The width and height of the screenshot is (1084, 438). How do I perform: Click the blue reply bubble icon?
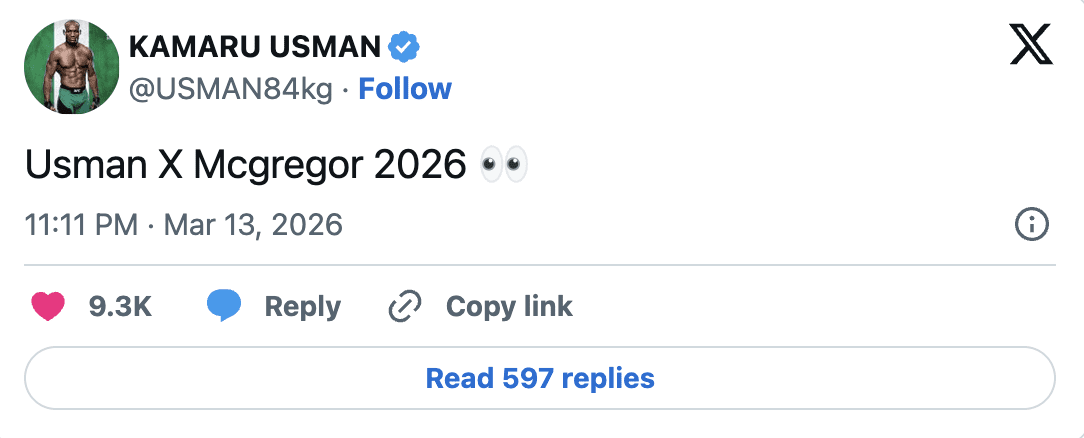(x=224, y=306)
